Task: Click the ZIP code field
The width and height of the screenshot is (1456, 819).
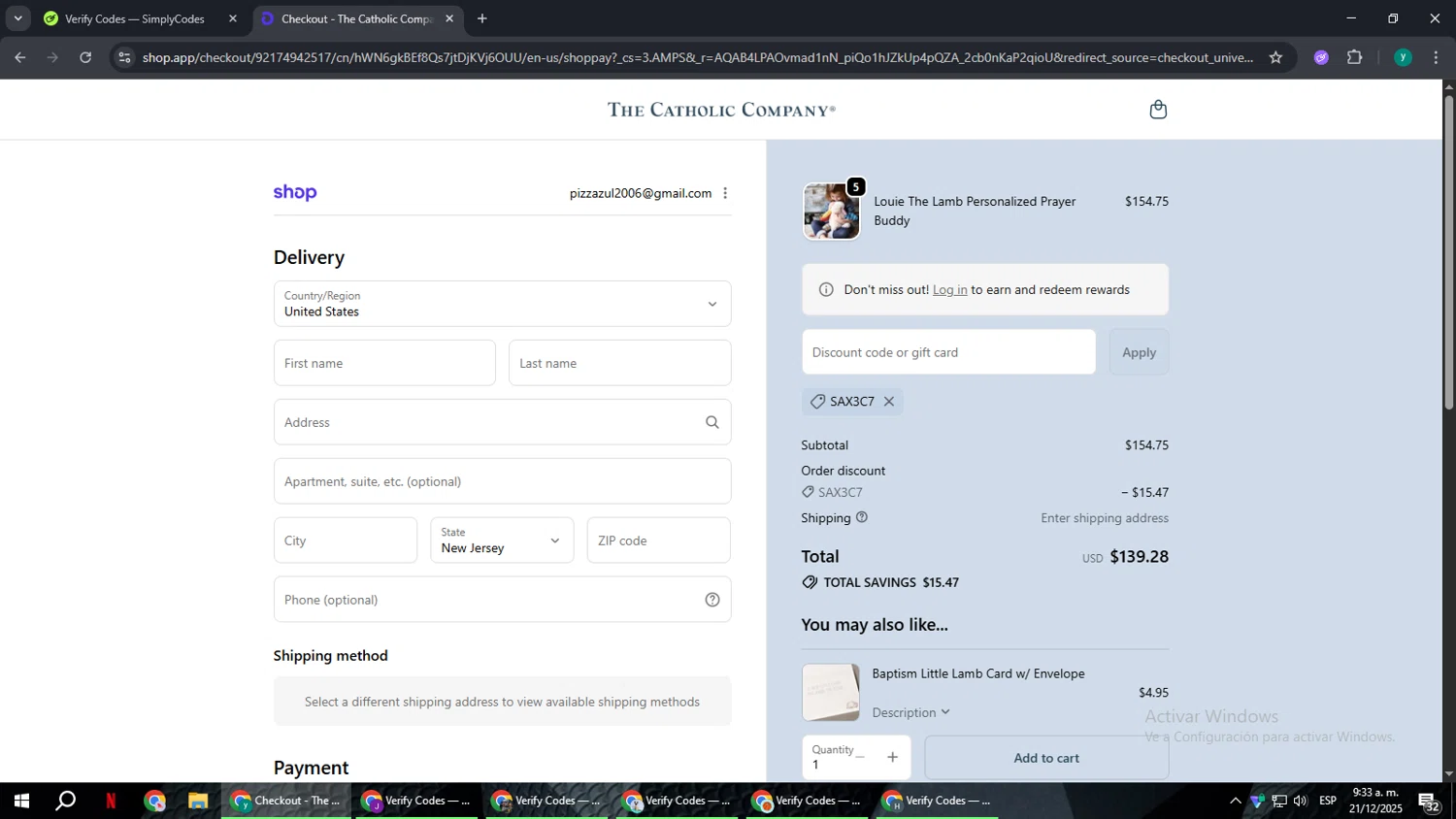Action: (x=659, y=541)
